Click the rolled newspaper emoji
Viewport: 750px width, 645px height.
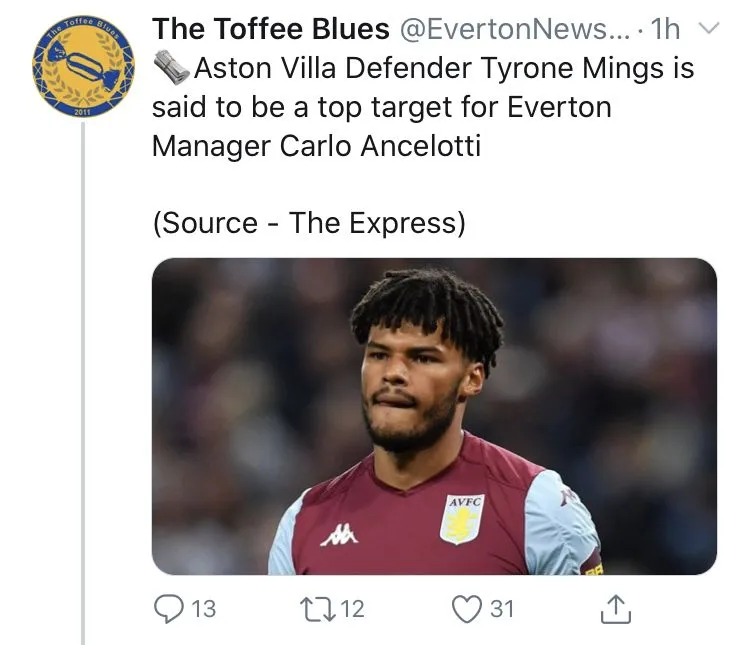171,69
